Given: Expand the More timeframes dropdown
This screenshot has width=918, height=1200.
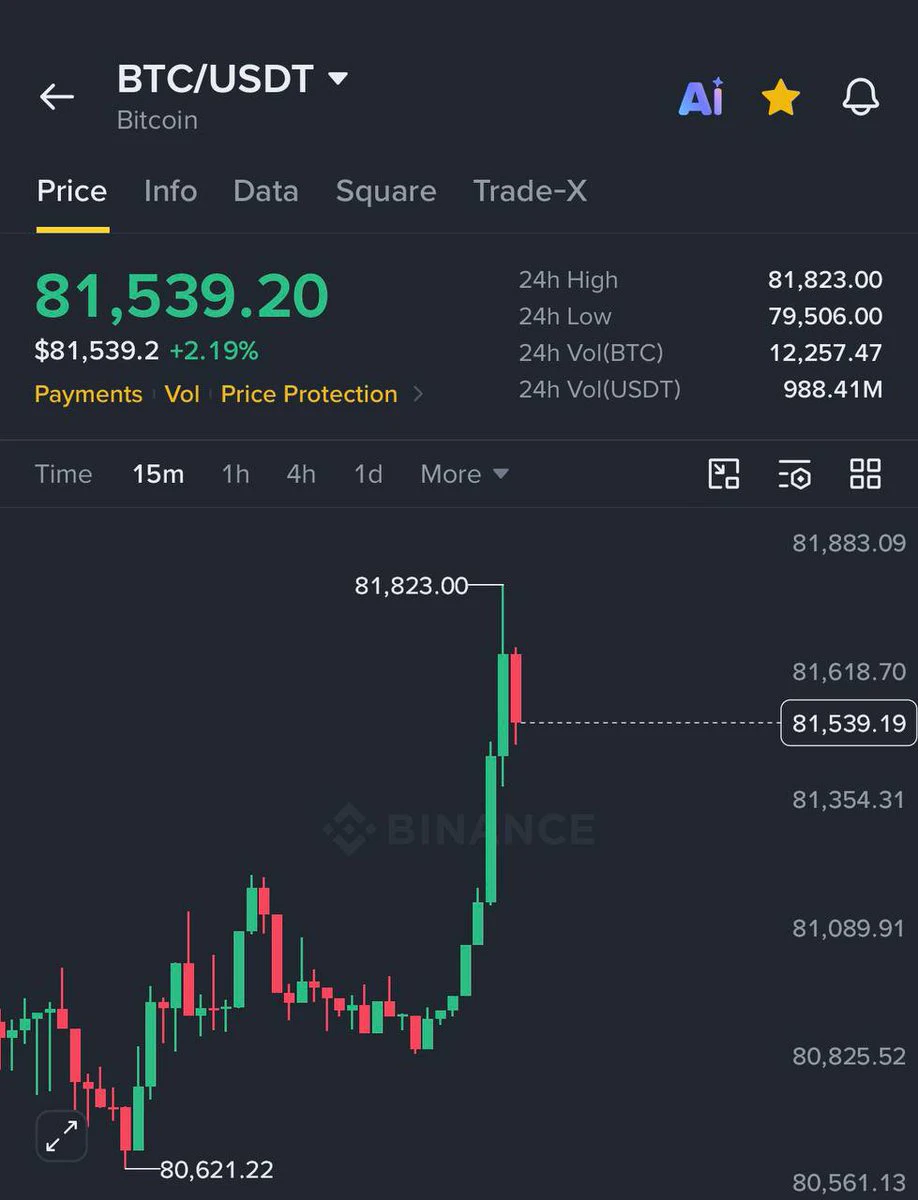Looking at the screenshot, I should click(x=465, y=474).
